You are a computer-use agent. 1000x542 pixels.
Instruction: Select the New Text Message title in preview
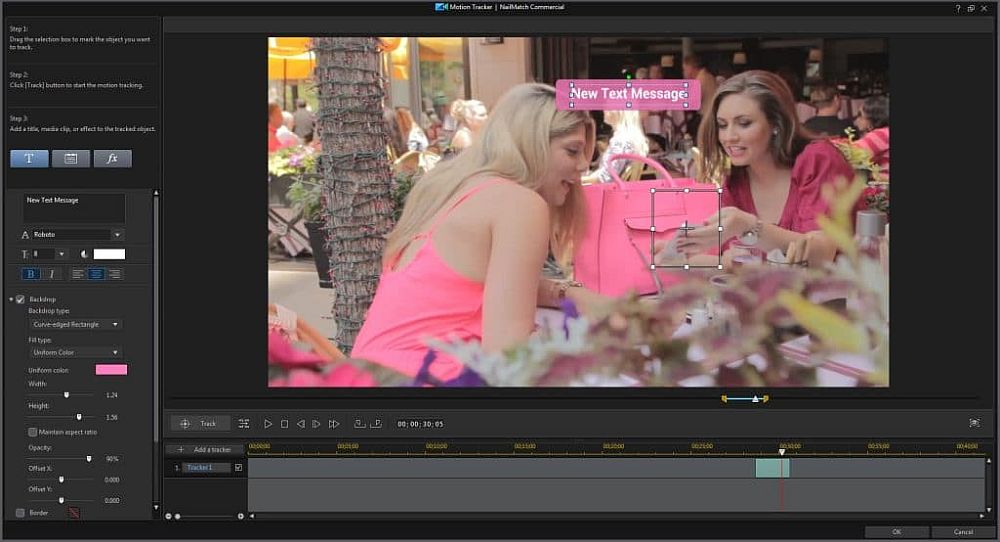tap(628, 94)
